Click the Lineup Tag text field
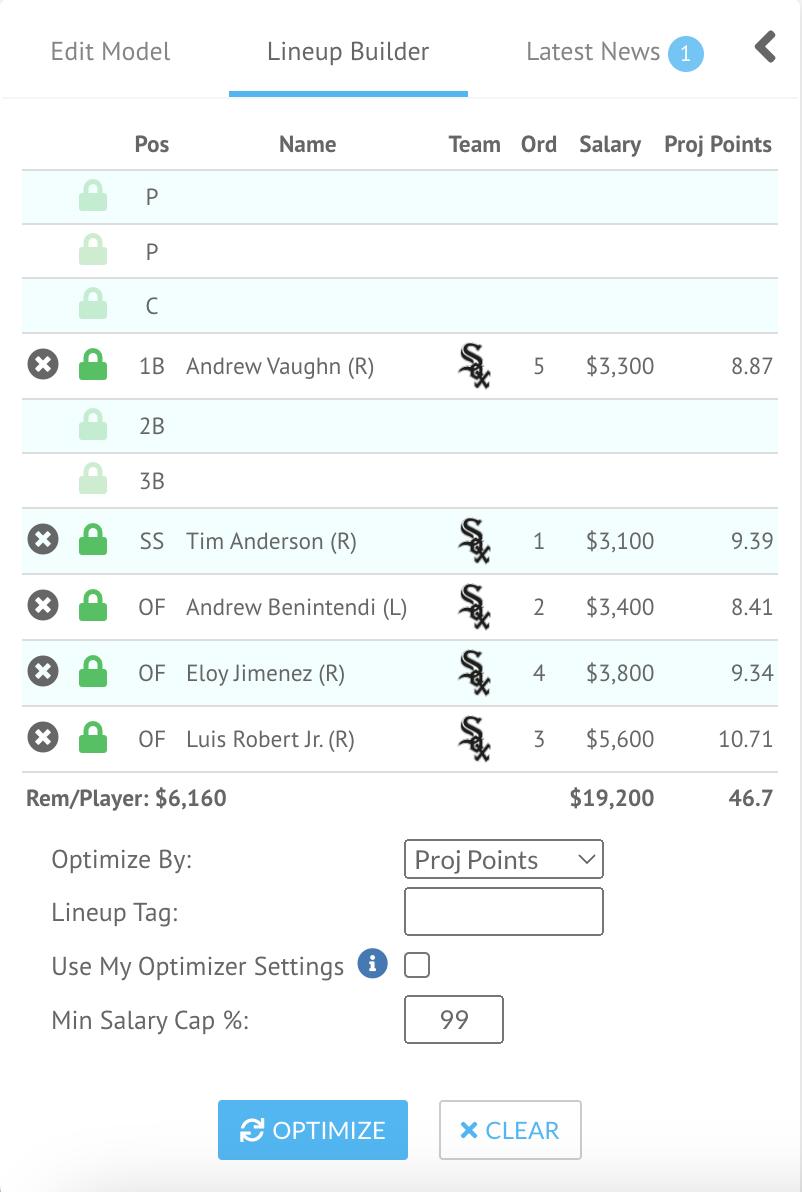This screenshot has height=1192, width=802. coord(503,912)
